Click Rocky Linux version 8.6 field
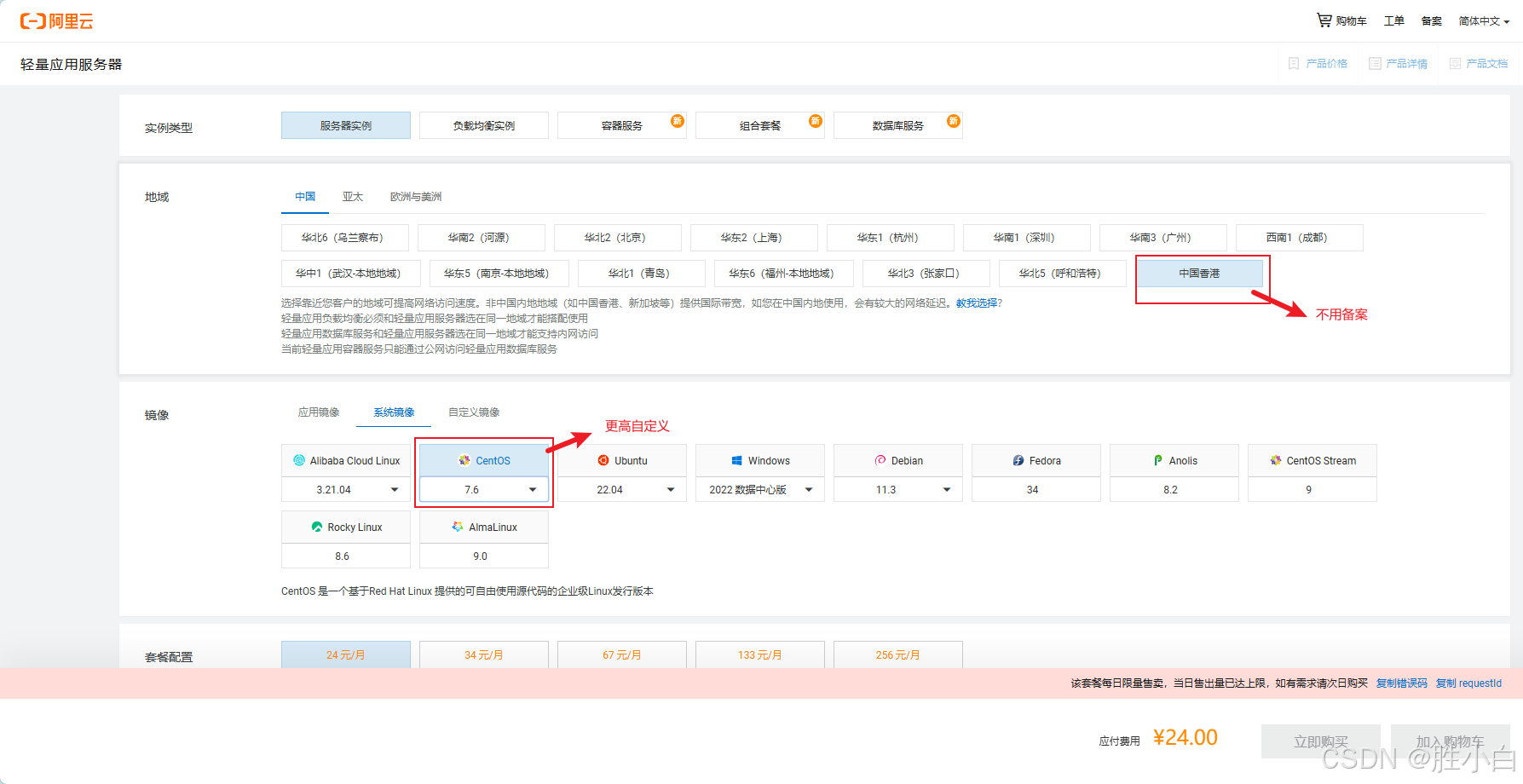This screenshot has height=784, width=1523. tap(346, 556)
